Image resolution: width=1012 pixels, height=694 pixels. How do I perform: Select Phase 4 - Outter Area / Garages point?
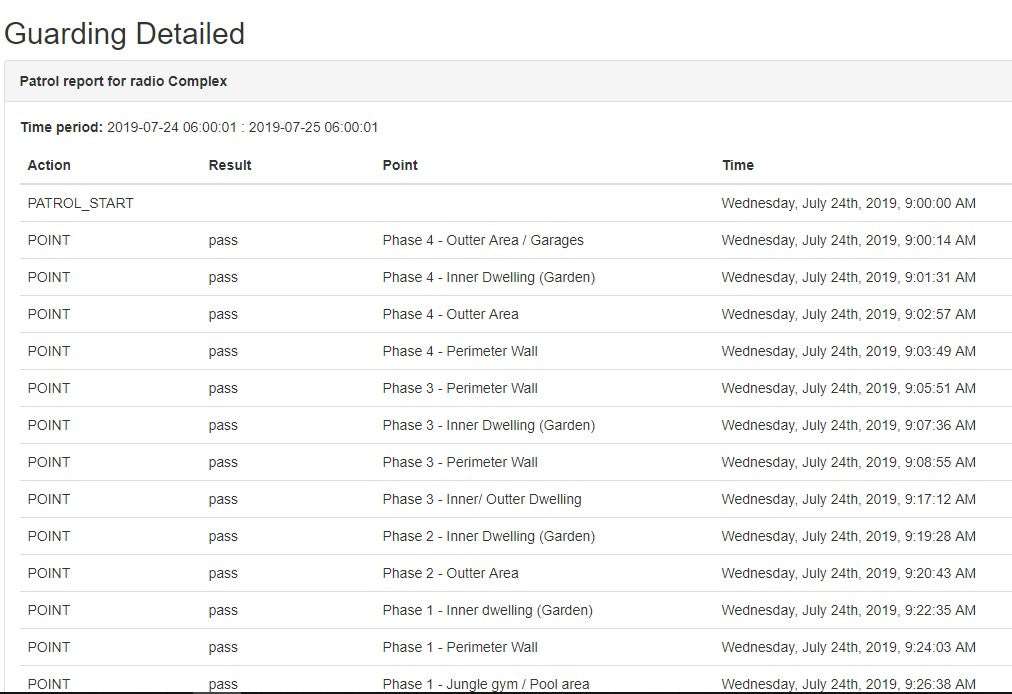coord(483,240)
